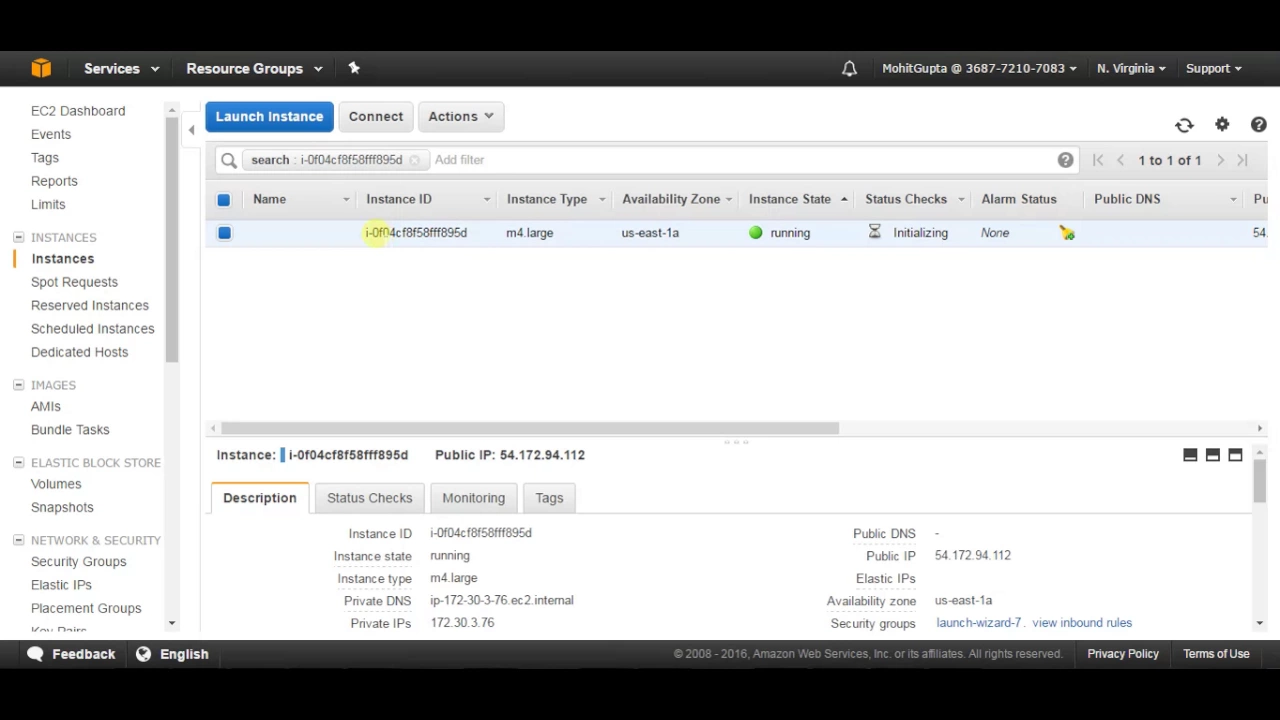The width and height of the screenshot is (1280, 720).
Task: Open Security Groups in sidebar
Action: 79,562
